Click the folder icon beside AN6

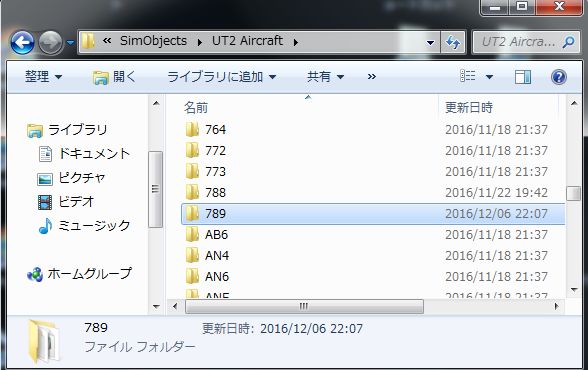192,276
